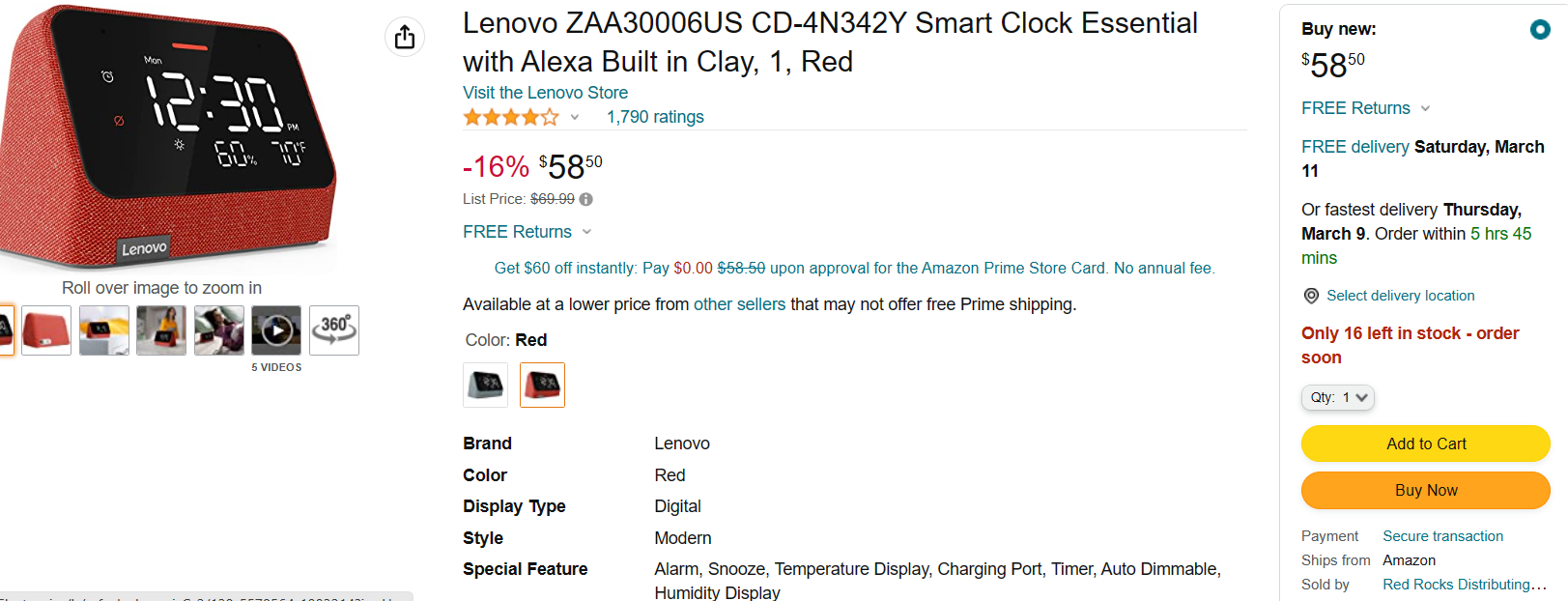Viewport: 1568px width, 601px height.
Task: Expand FREE Returns in Buy box
Action: coord(1425,108)
